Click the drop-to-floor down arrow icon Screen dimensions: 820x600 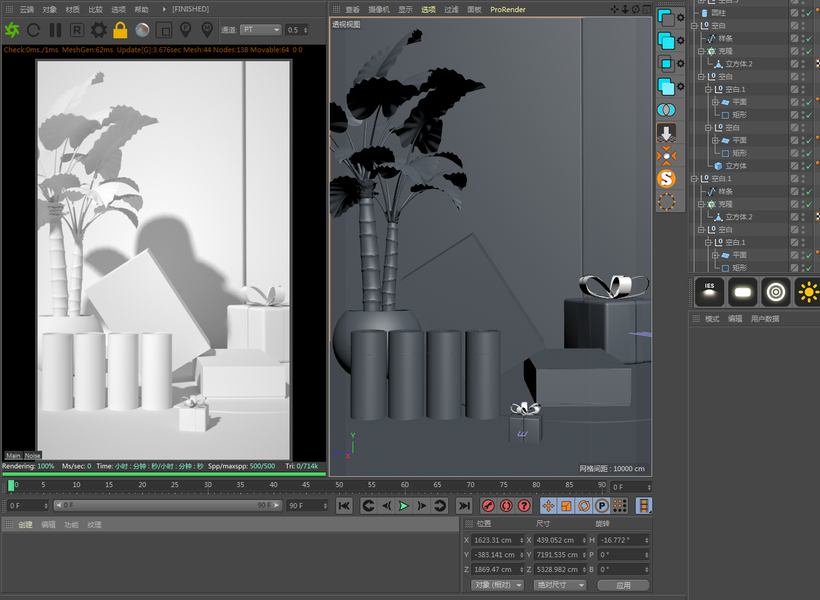666,133
